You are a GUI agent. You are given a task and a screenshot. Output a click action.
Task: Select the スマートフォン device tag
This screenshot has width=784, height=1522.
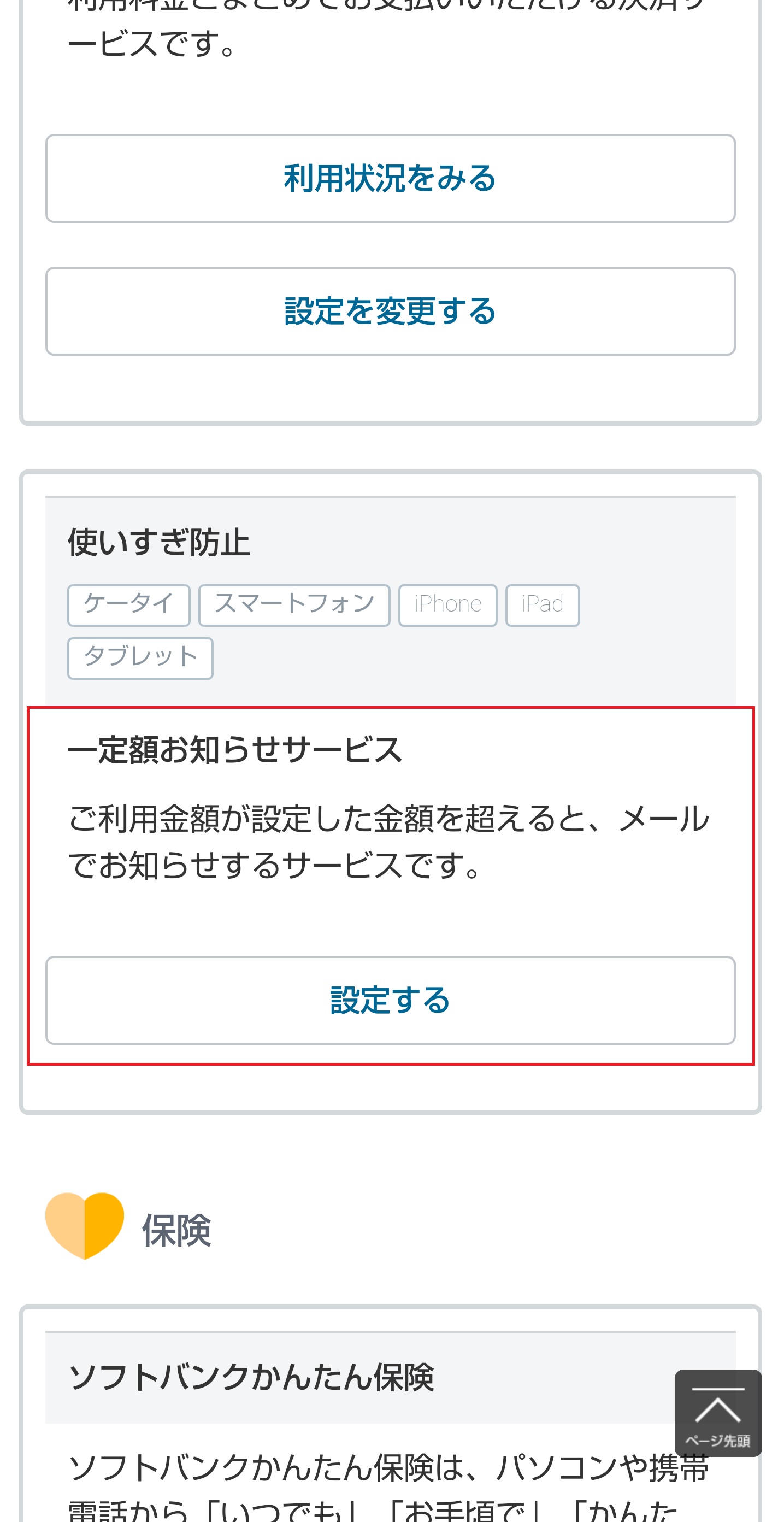tap(294, 605)
